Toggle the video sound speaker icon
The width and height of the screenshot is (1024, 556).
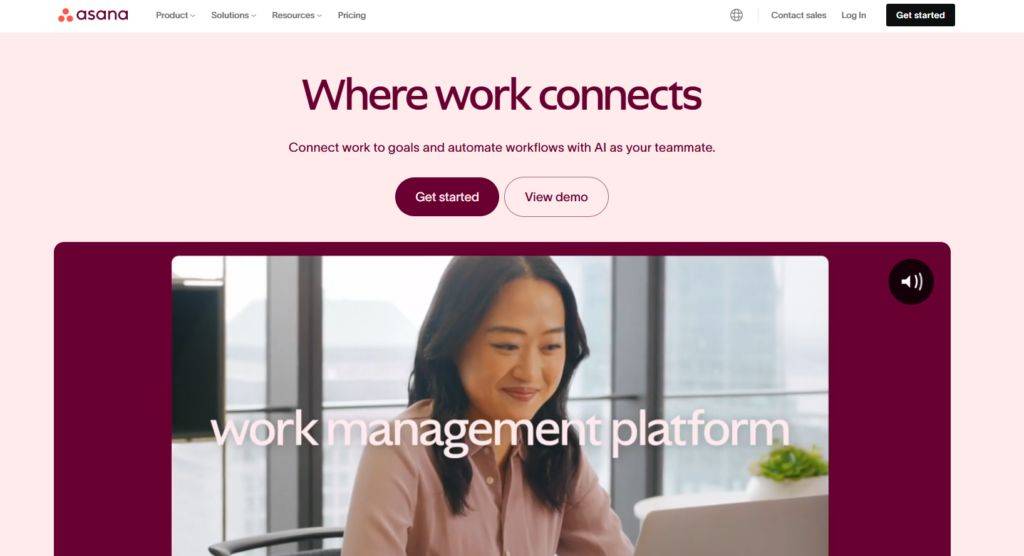coord(911,282)
